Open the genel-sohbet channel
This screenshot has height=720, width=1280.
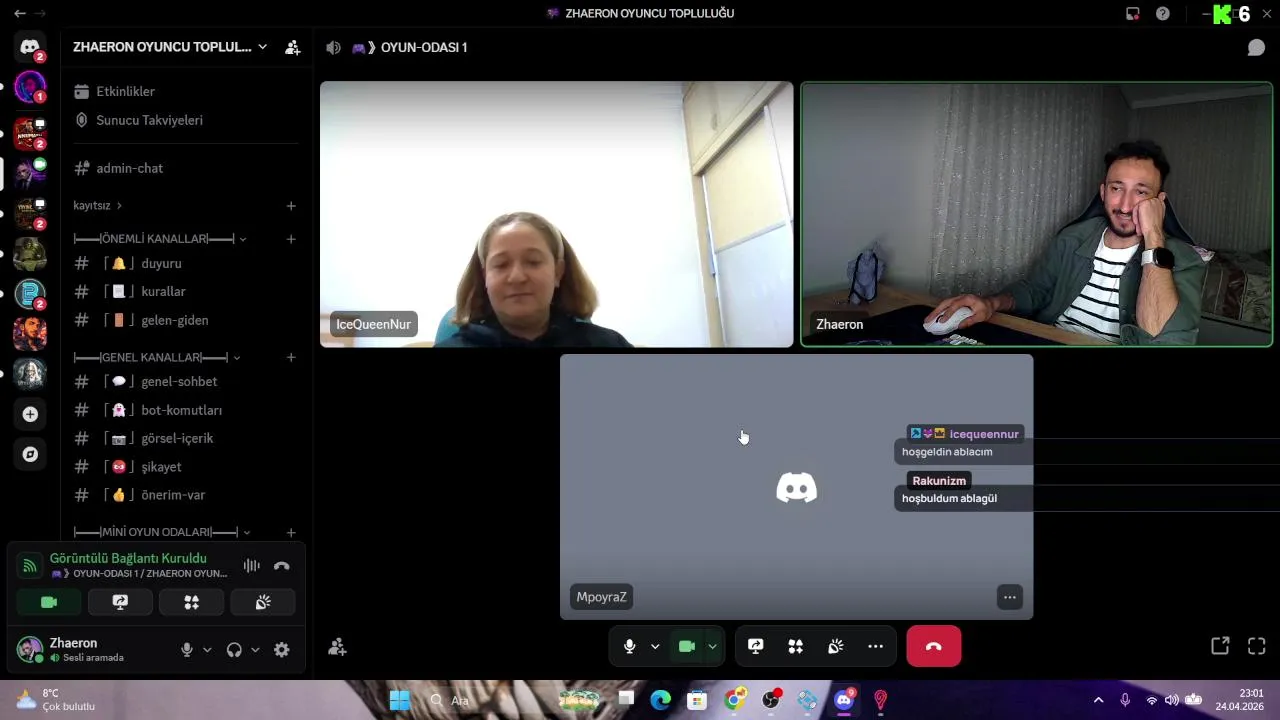coord(185,381)
